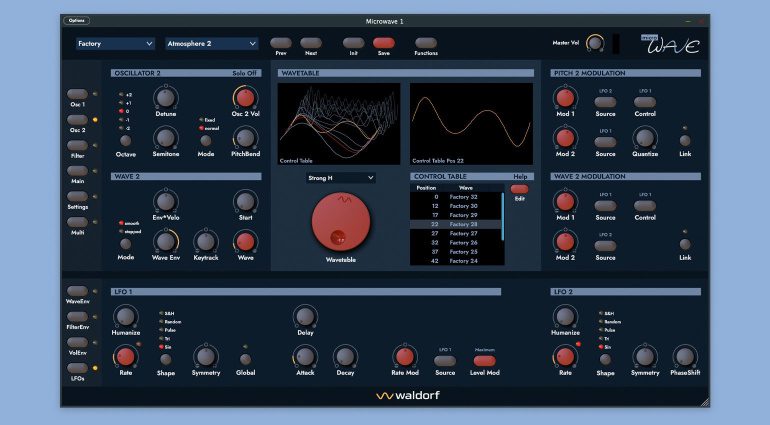The image size is (770, 425).
Task: Open the Atmosphere 2 preset dropdown
Action: 211,44
